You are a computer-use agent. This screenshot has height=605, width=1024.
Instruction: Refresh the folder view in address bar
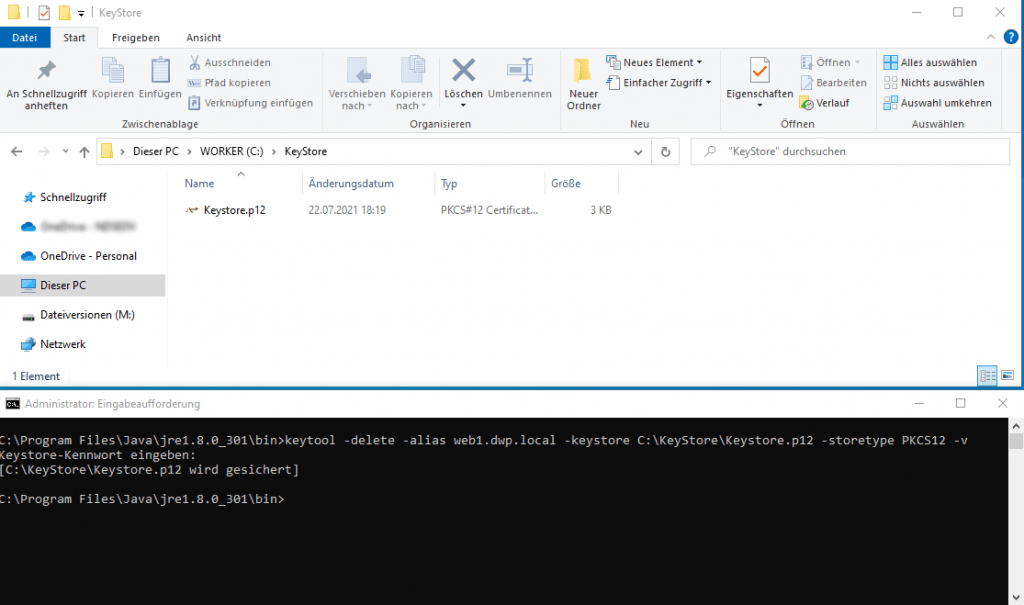pyautogui.click(x=665, y=152)
